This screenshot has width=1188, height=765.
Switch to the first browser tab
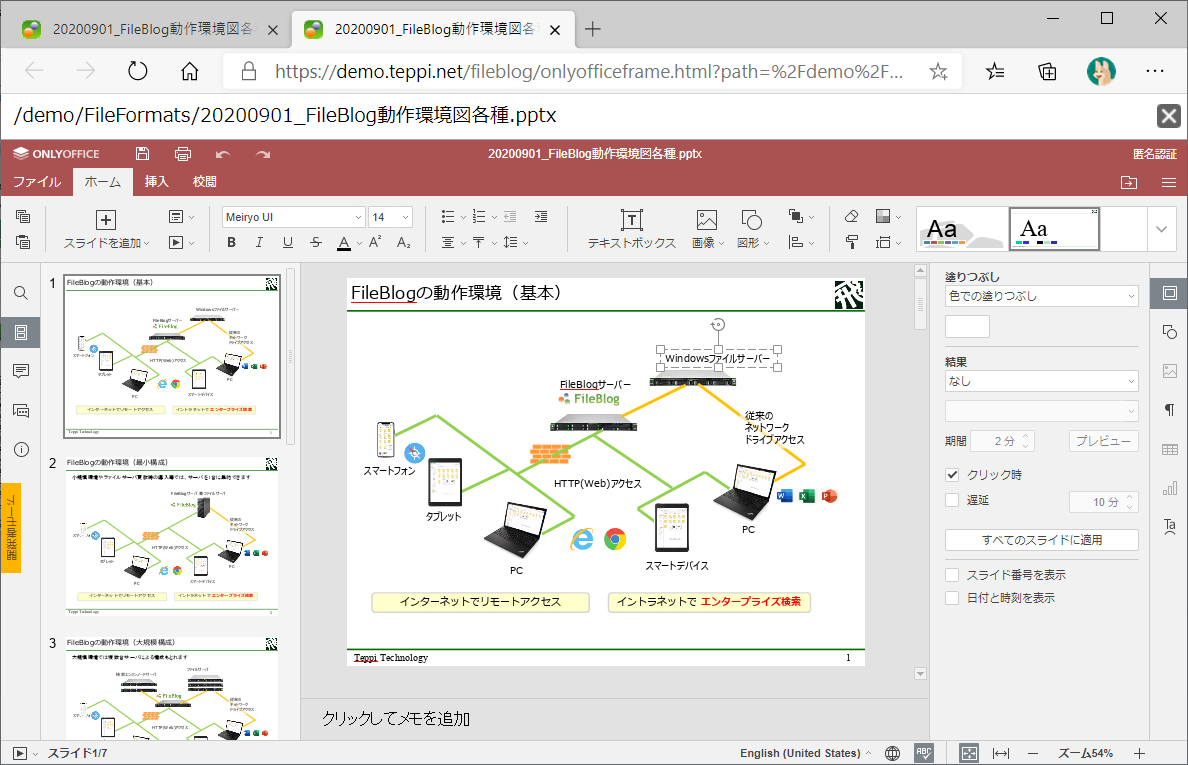[x=150, y=30]
